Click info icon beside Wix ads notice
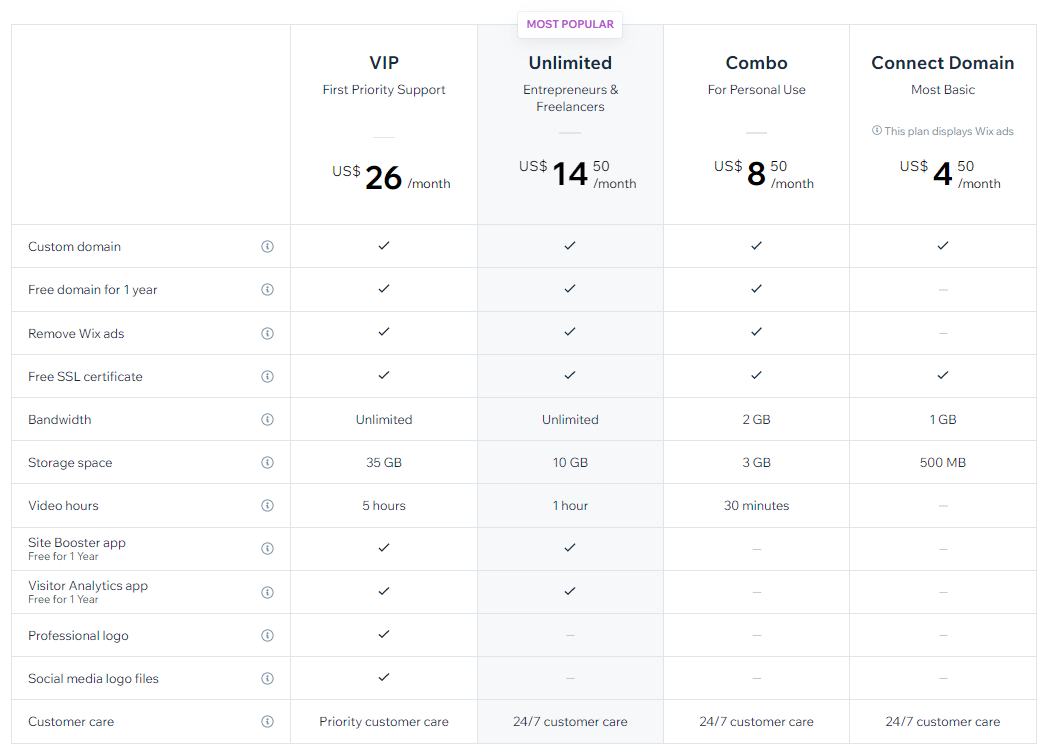This screenshot has width=1043, height=753. pos(877,130)
